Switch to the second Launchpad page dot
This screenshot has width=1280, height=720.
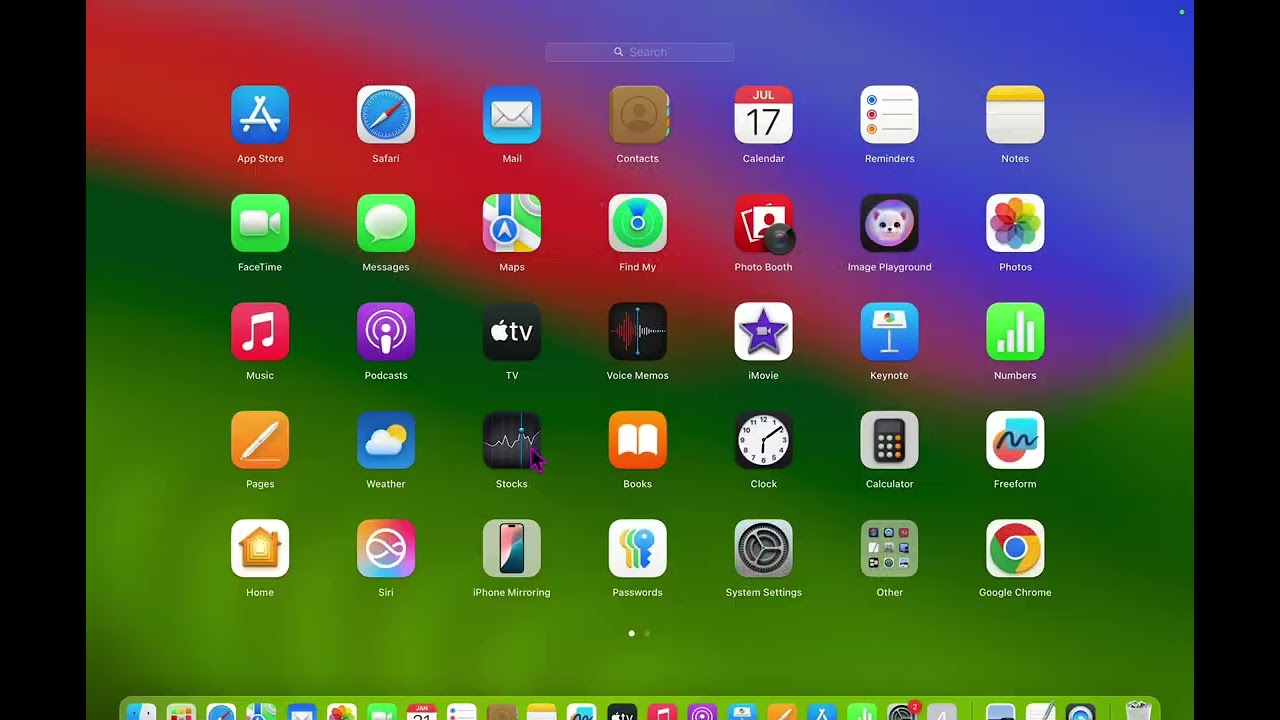pyautogui.click(x=647, y=633)
